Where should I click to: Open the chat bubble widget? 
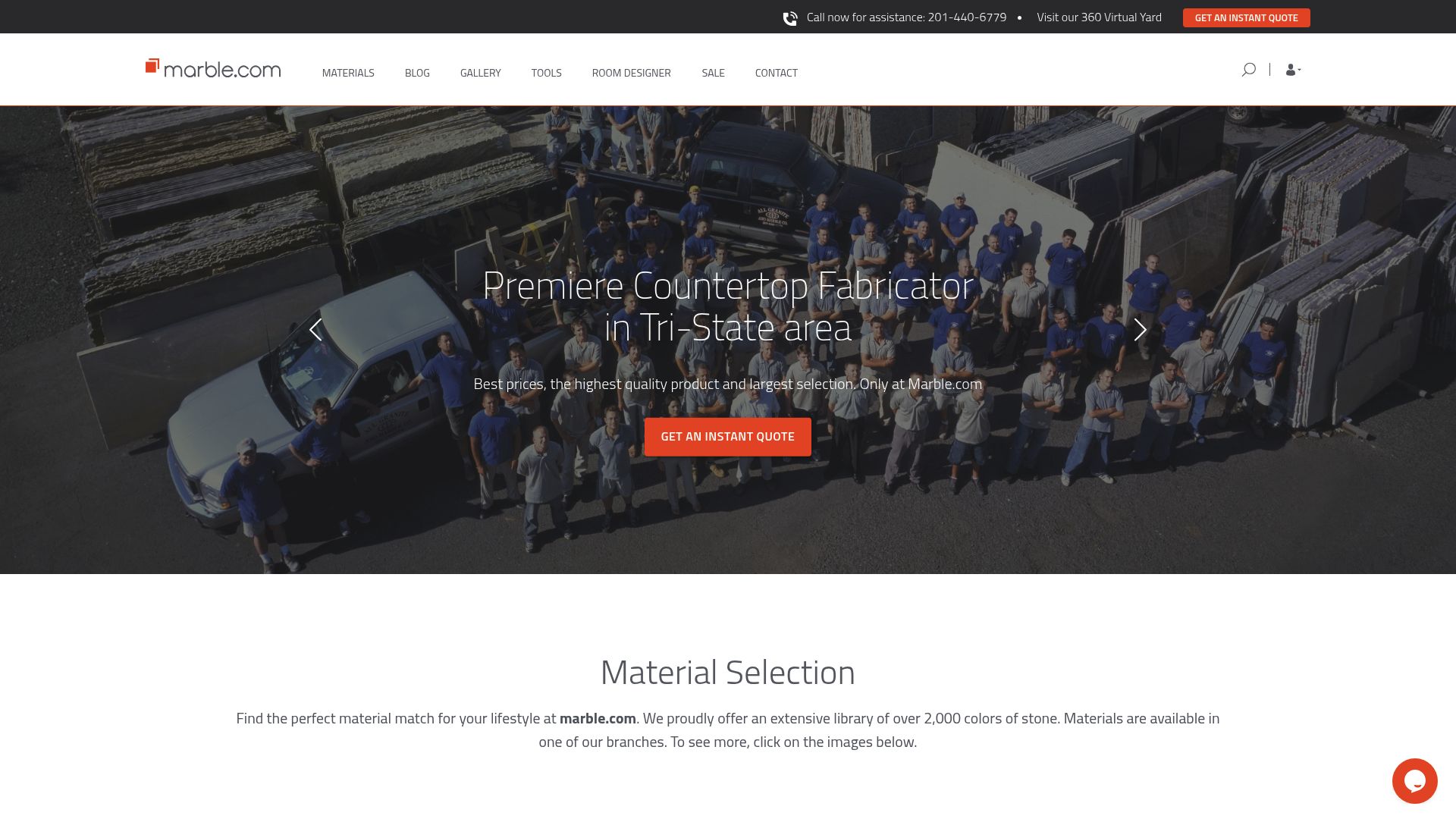(1414, 780)
